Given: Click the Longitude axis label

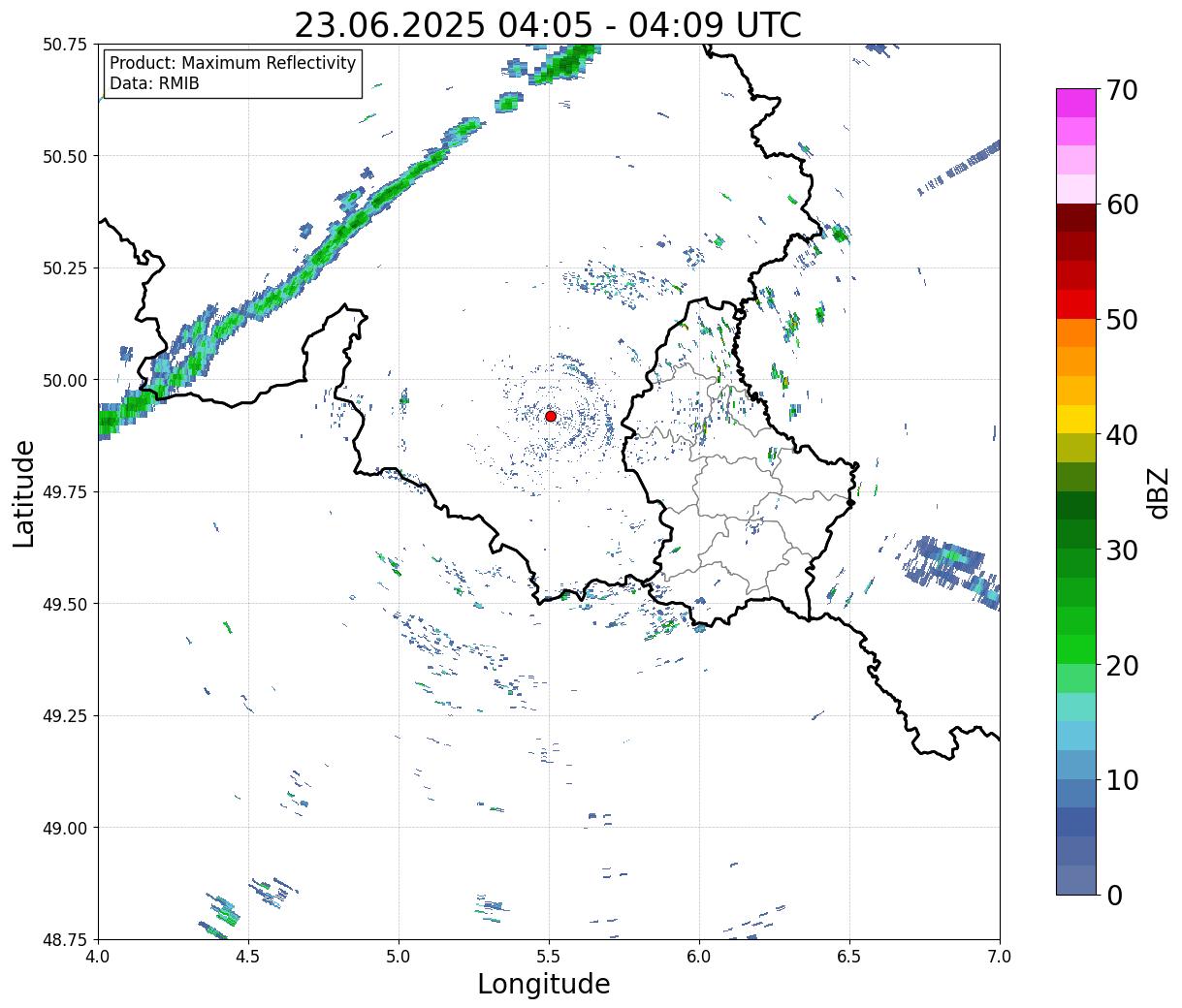Looking at the screenshot, I should [x=544, y=984].
